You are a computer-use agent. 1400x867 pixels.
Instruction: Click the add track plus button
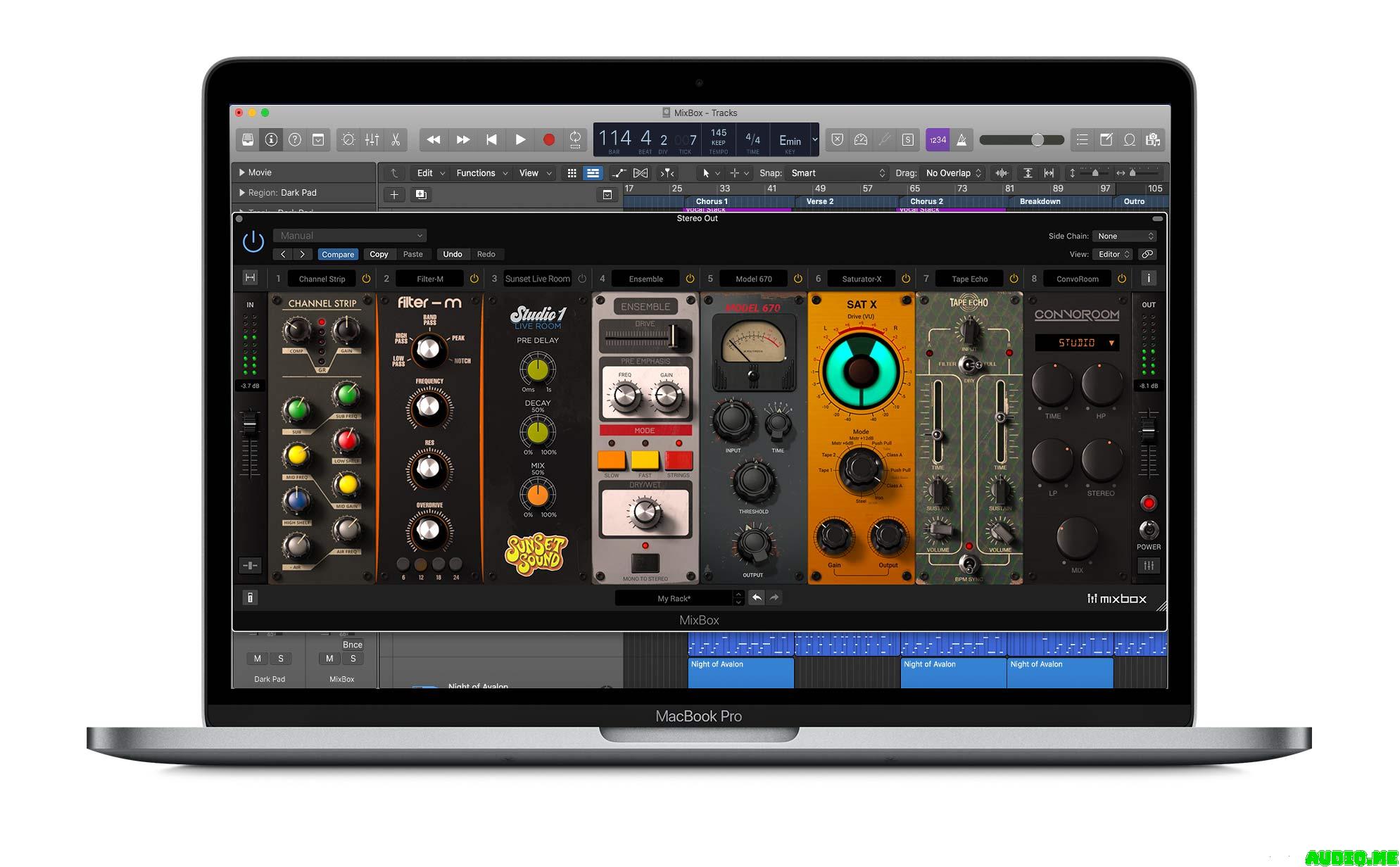pos(394,195)
